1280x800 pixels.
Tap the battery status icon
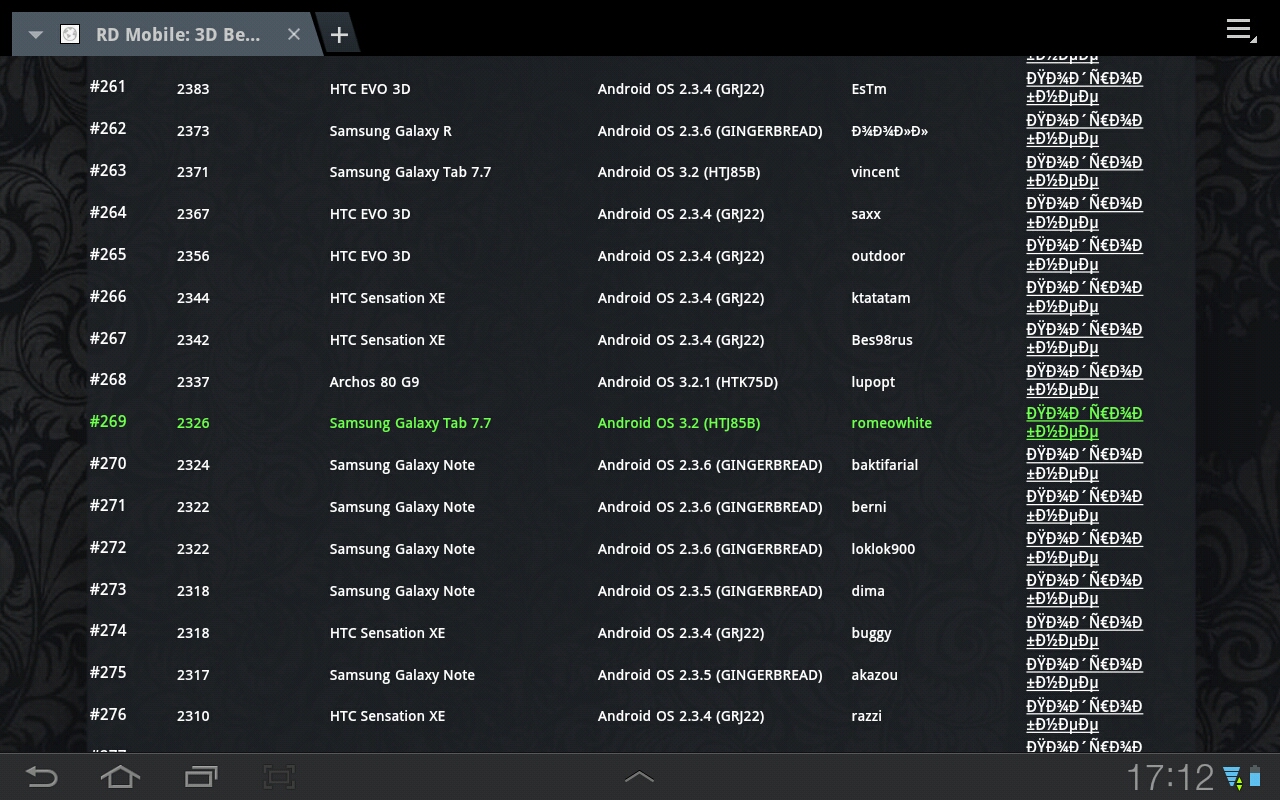pyautogui.click(x=1256, y=777)
